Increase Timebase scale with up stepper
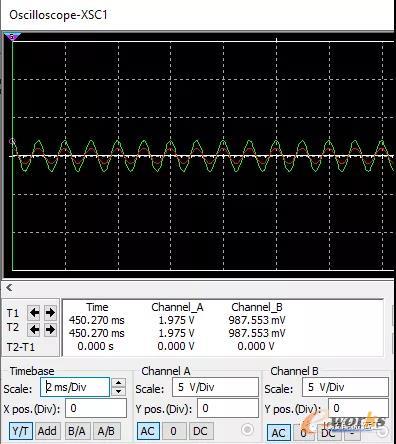 [x=119, y=383]
